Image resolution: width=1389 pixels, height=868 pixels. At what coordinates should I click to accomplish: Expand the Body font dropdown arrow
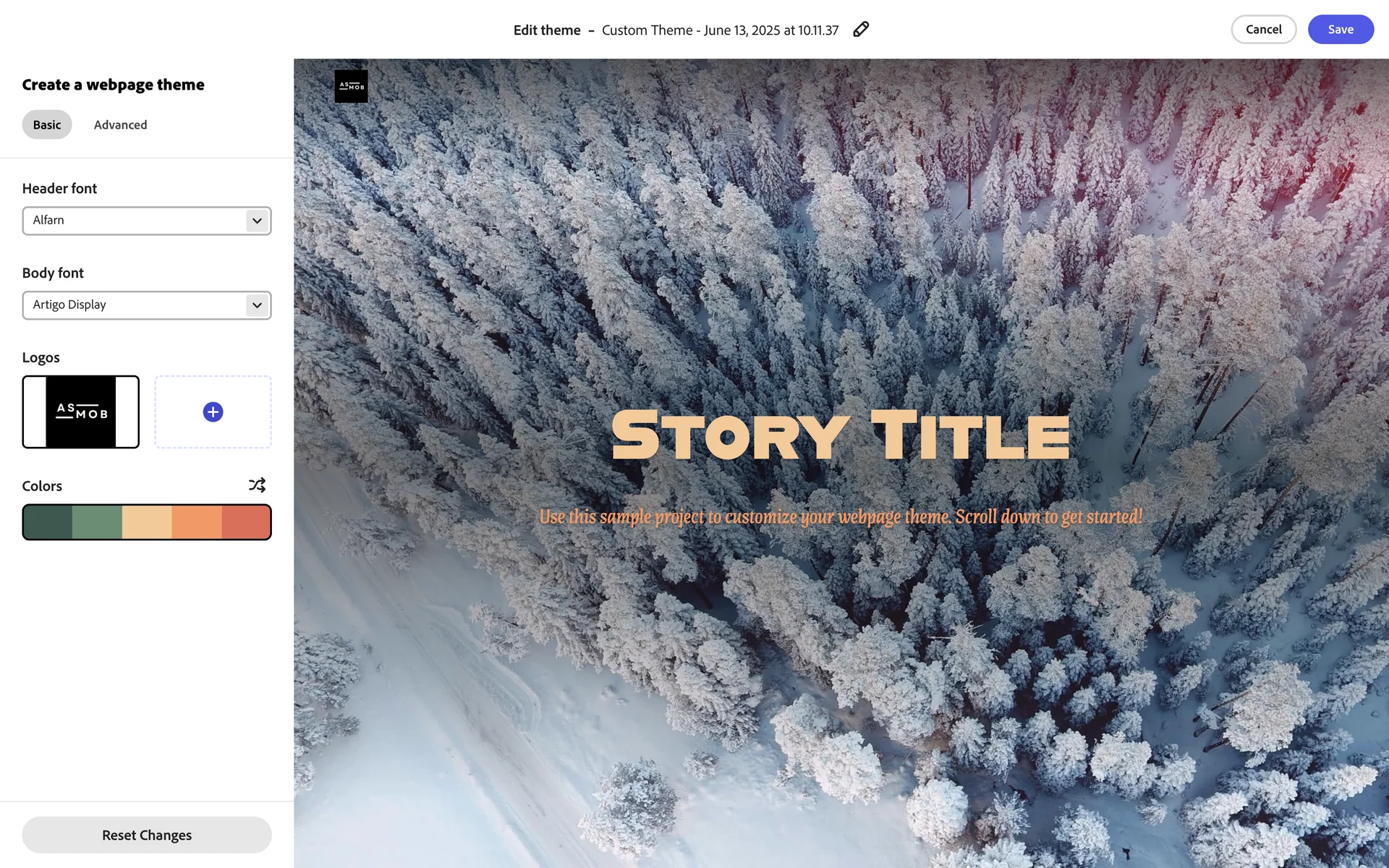point(257,305)
